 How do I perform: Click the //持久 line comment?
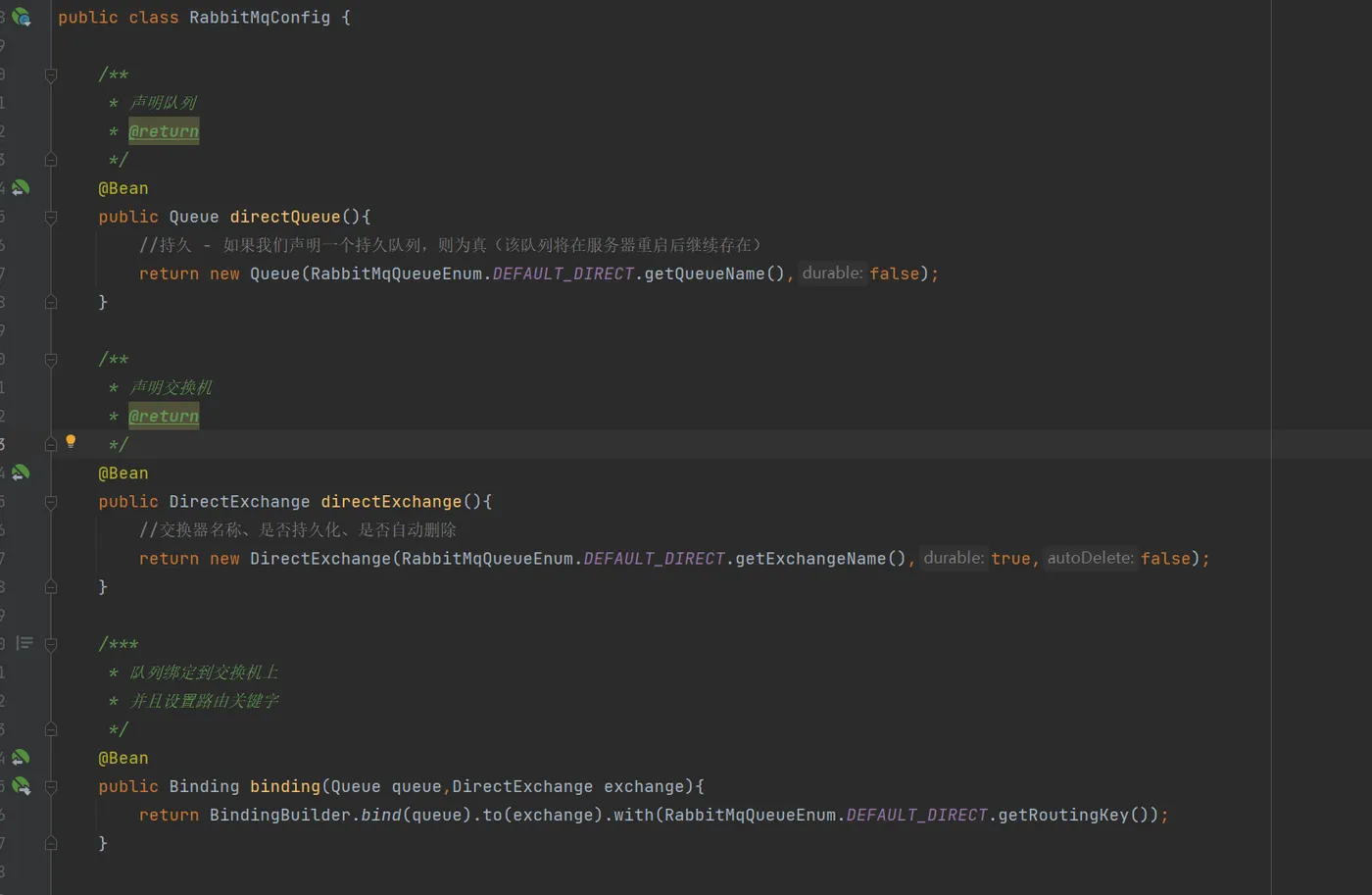tap(451, 245)
